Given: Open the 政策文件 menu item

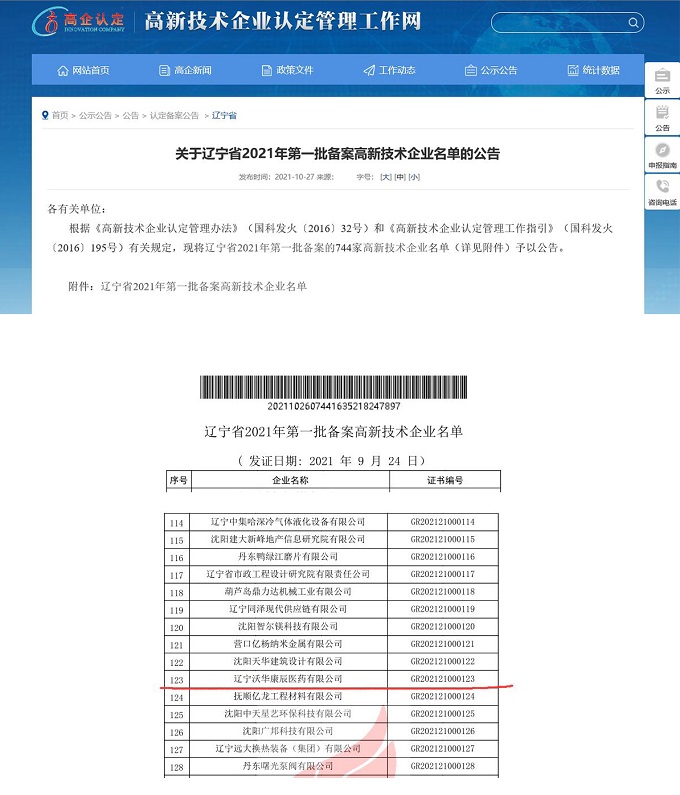Looking at the screenshot, I should tap(288, 70).
